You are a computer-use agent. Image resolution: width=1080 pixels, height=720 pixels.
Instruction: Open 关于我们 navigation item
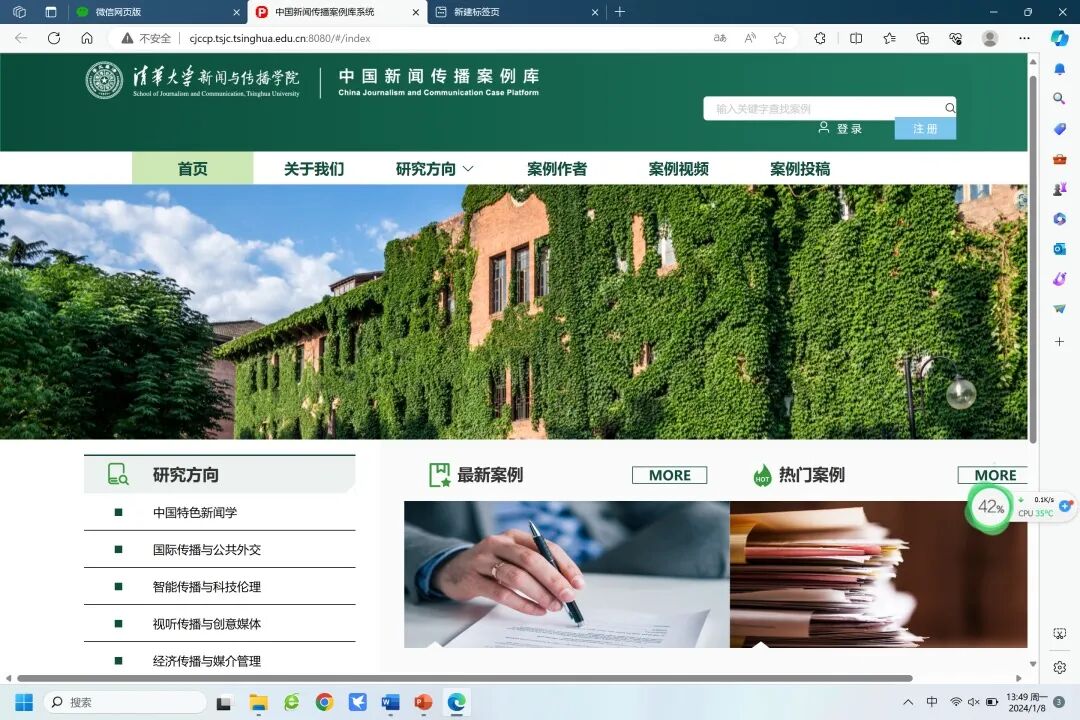314,169
